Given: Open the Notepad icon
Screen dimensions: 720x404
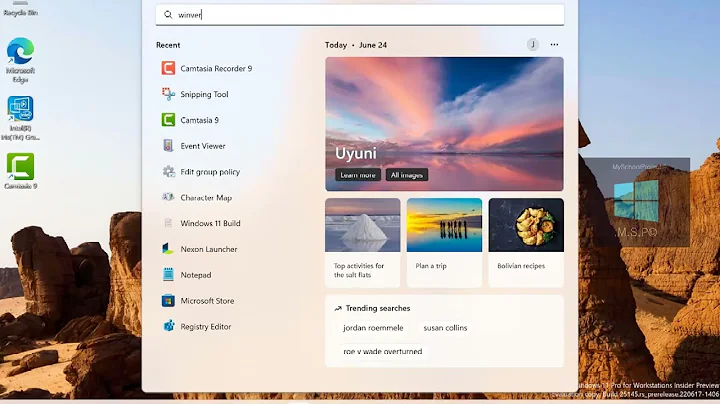Looking at the screenshot, I should [168, 275].
